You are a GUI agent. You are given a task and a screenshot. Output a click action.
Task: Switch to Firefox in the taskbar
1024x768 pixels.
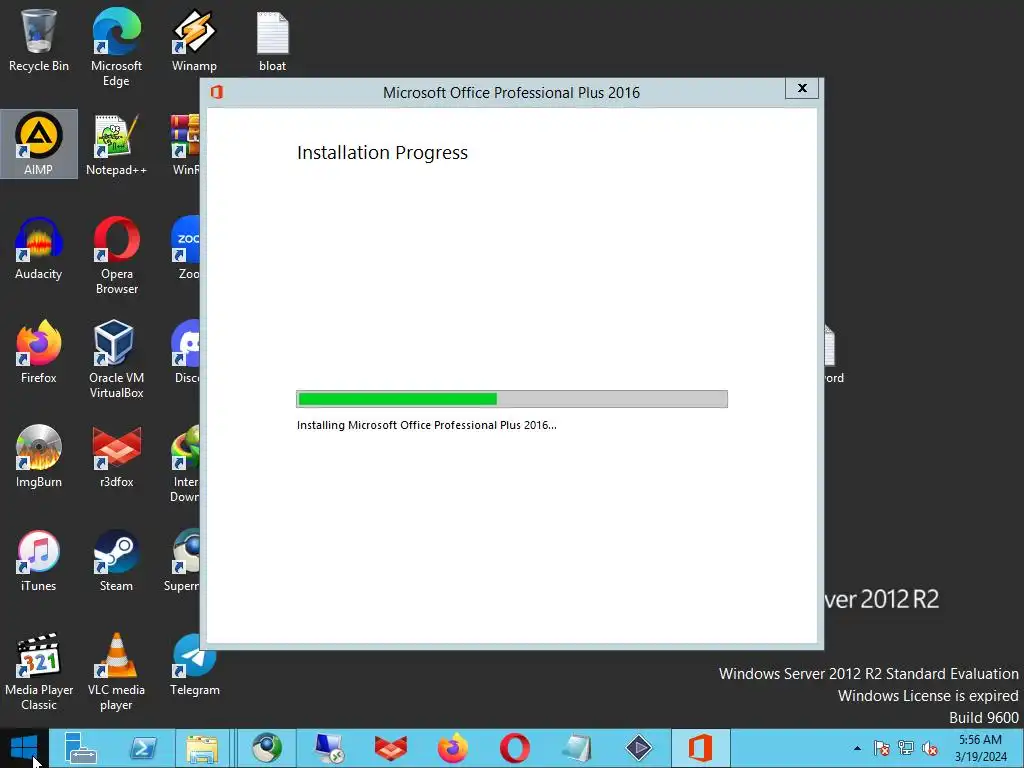[x=453, y=748]
